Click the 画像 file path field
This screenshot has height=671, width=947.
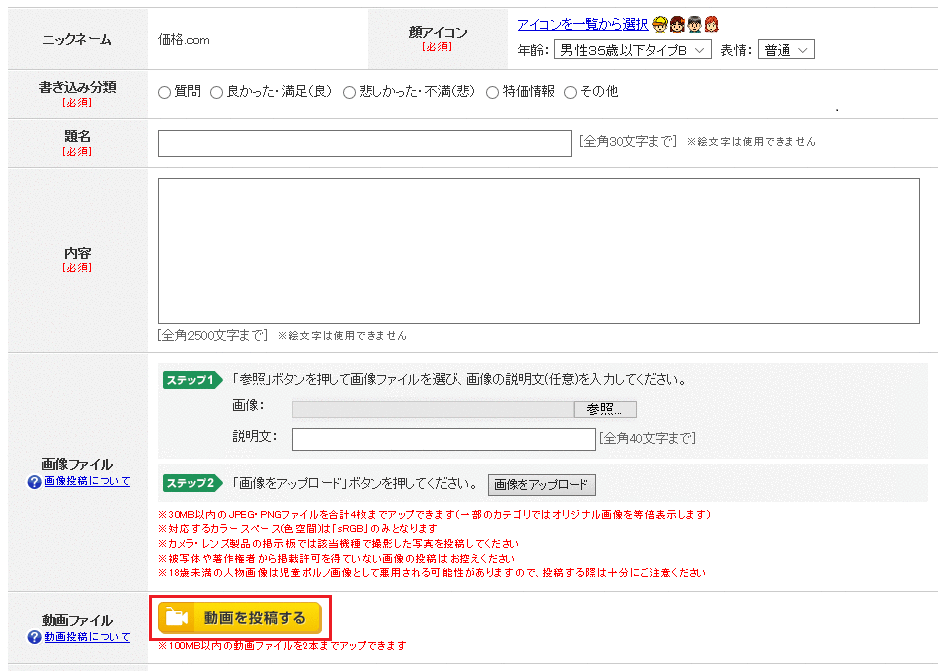433,409
